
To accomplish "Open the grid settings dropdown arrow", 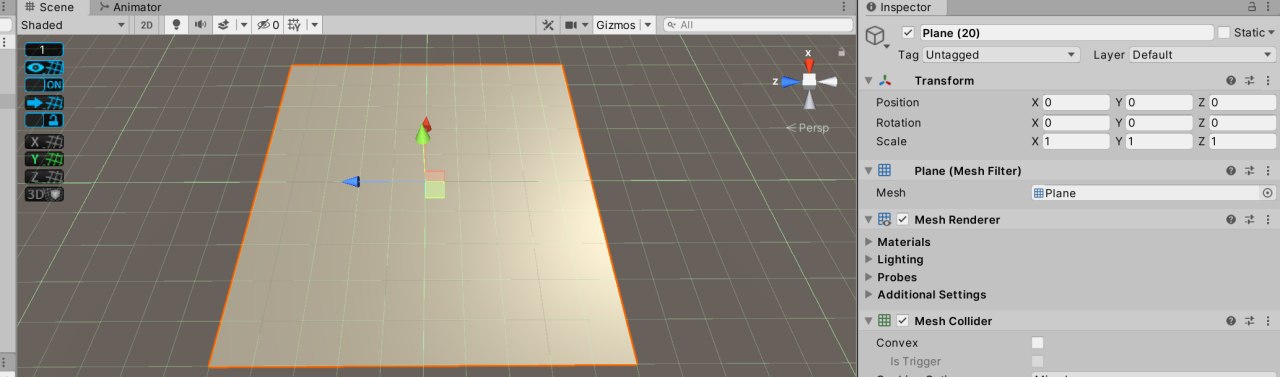I will point(315,25).
